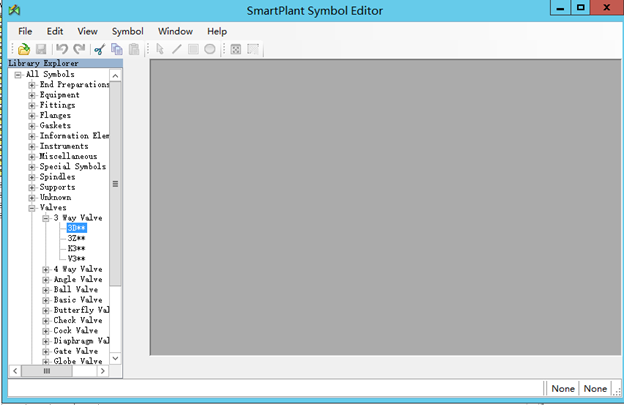Open the Symbol menu
Viewport: 624px width, 405px height.
click(x=127, y=31)
